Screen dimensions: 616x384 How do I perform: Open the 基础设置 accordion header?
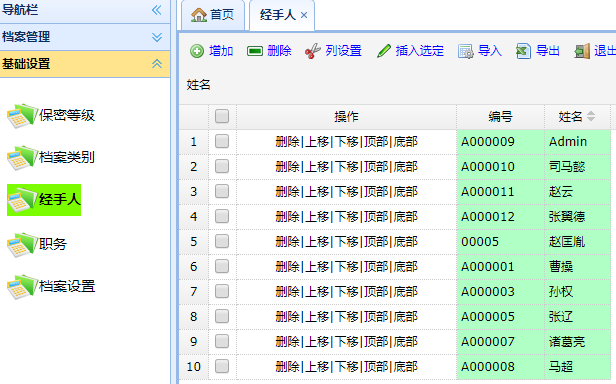point(85,64)
